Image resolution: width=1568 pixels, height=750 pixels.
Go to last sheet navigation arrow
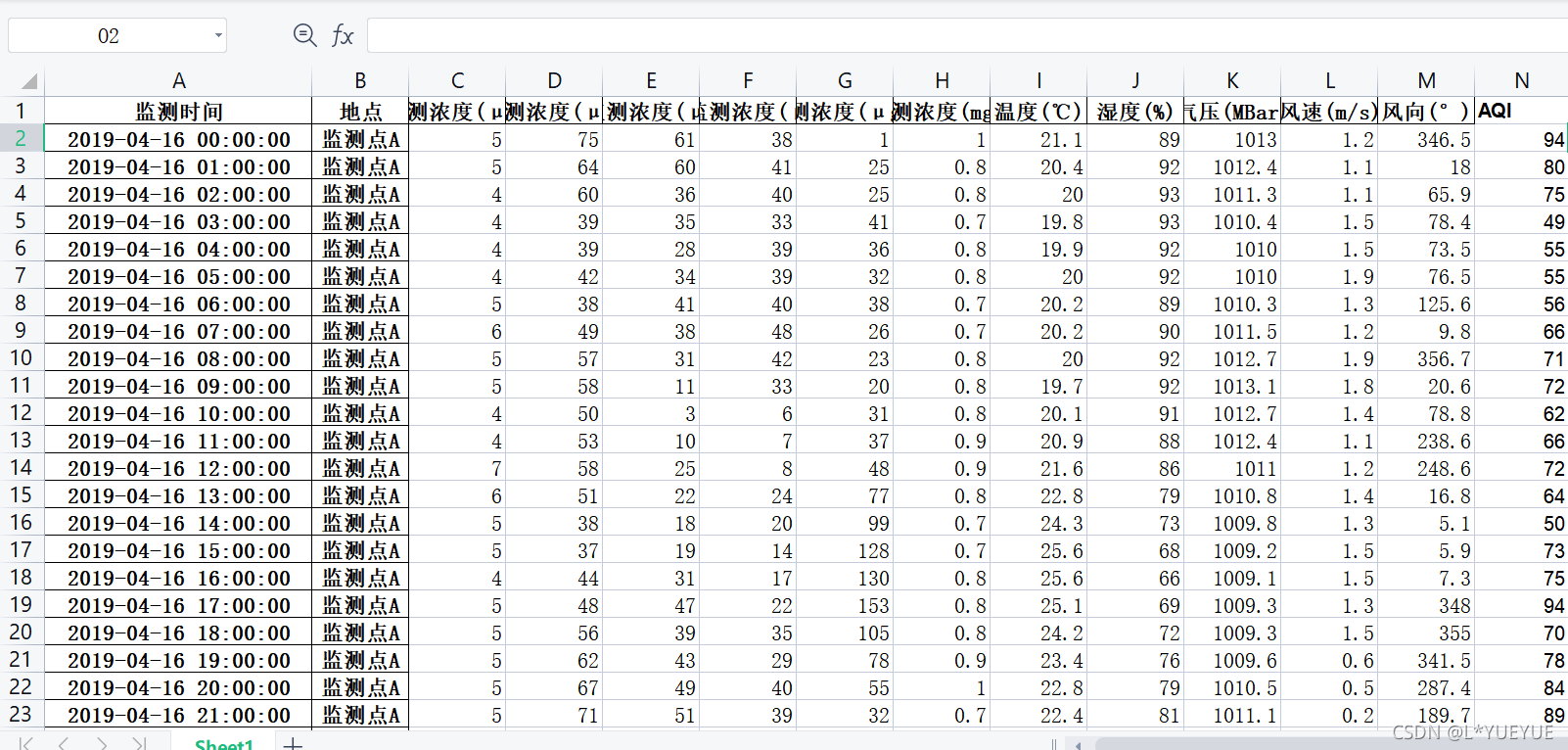(x=139, y=744)
